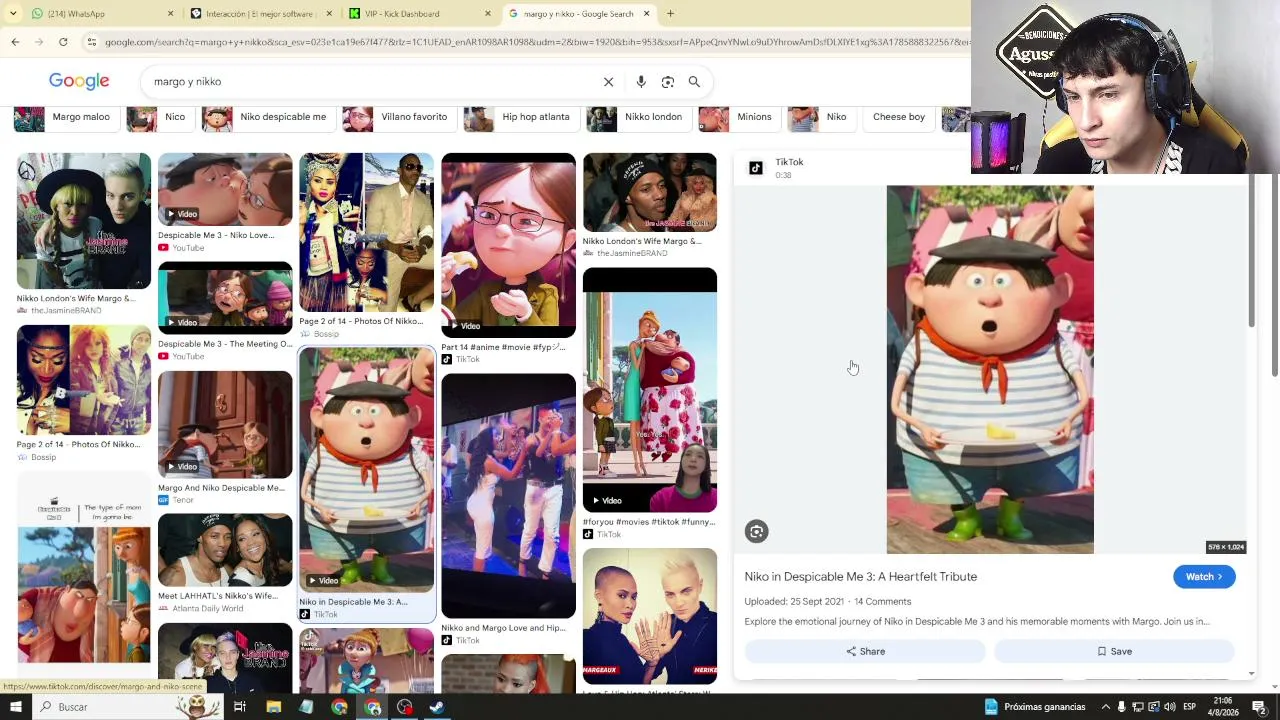1280x720 pixels.
Task: Filter results by 'Villano favorito' chip
Action: pos(398,117)
